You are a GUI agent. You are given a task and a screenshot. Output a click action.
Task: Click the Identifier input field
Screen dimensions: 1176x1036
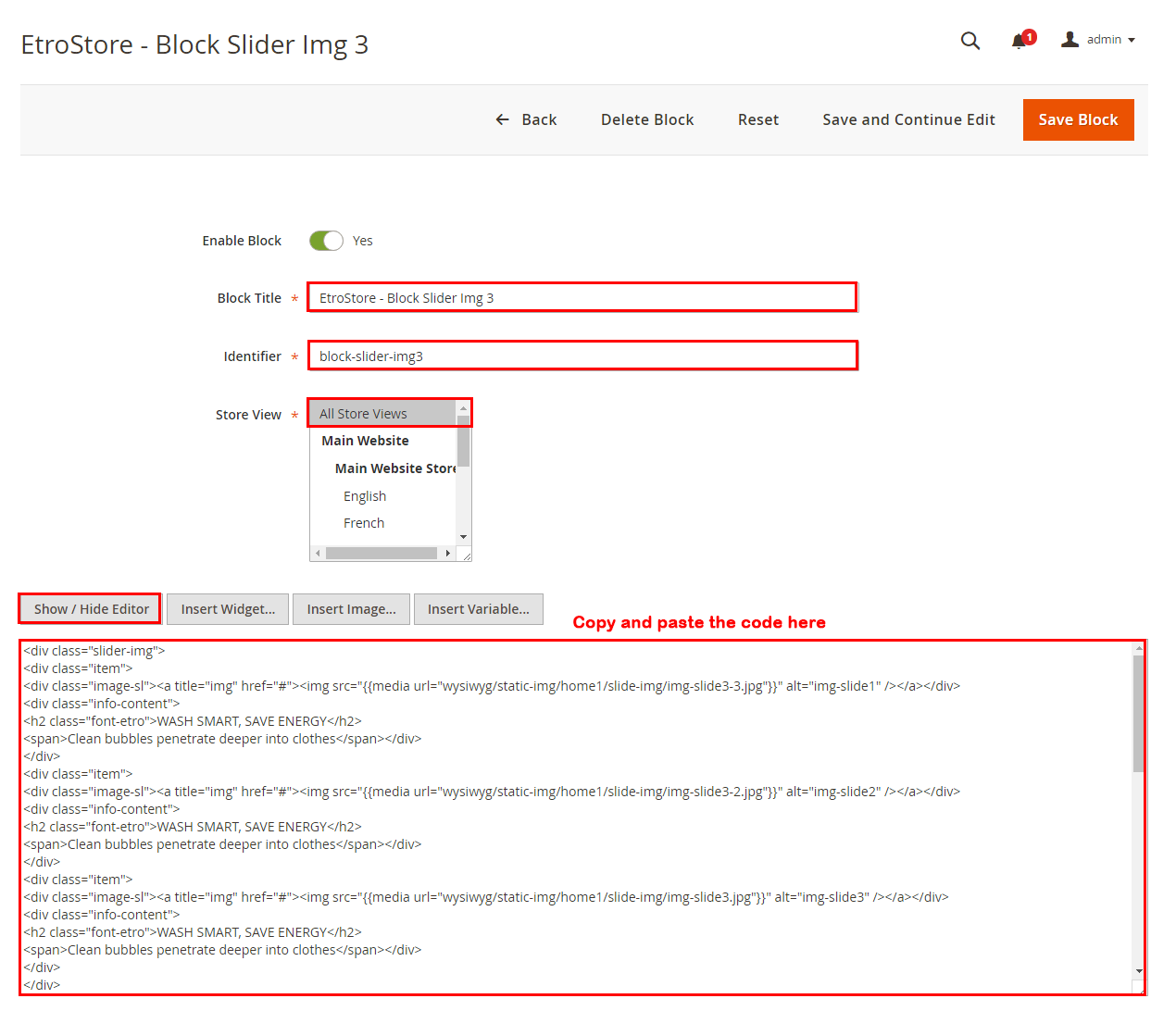[582, 356]
